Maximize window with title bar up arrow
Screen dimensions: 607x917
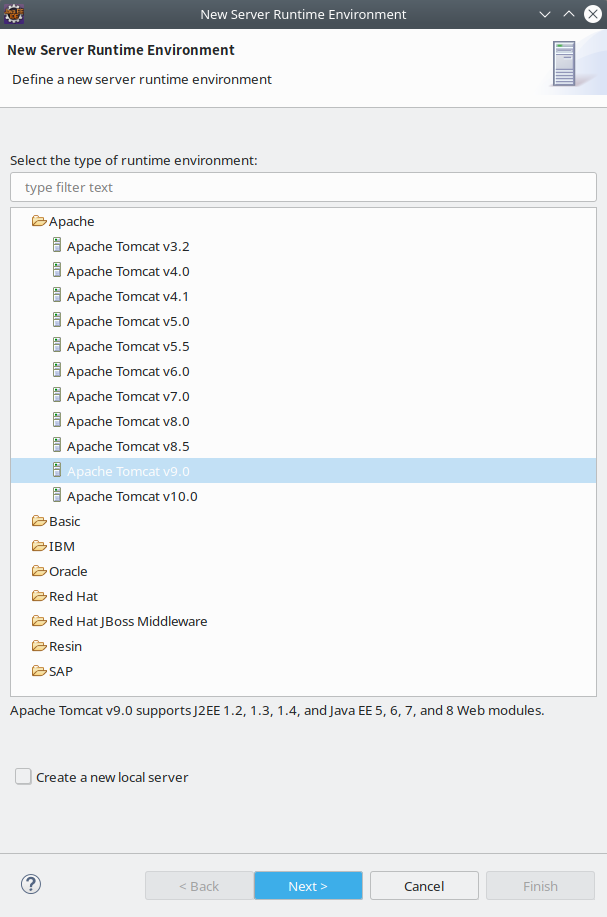[x=568, y=14]
